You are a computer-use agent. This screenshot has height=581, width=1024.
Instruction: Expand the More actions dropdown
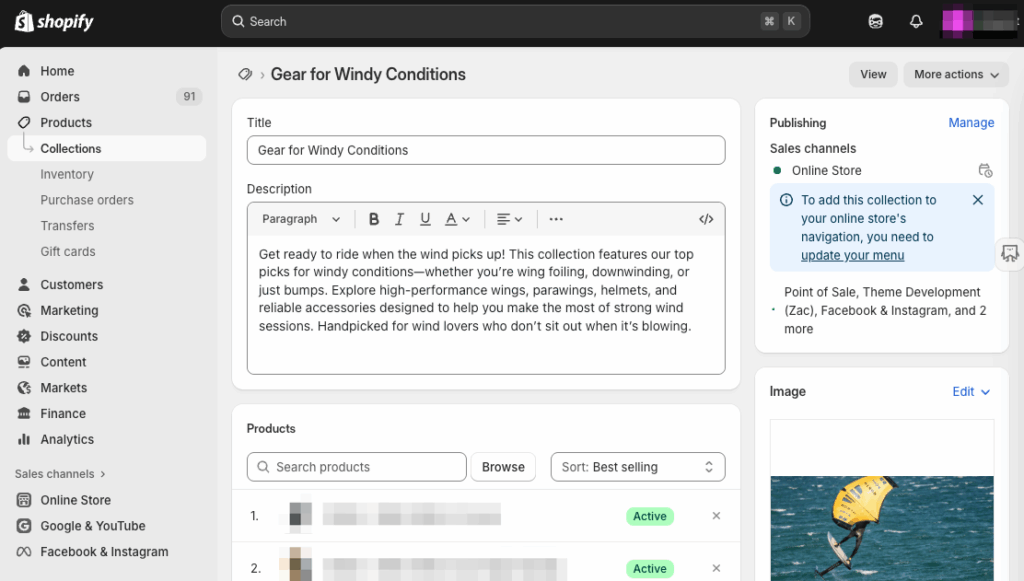(956, 74)
